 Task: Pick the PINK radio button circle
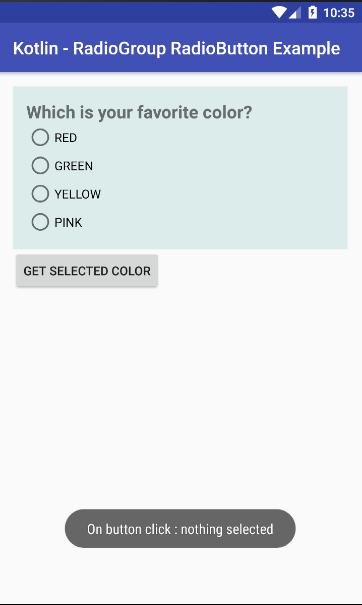(40, 222)
